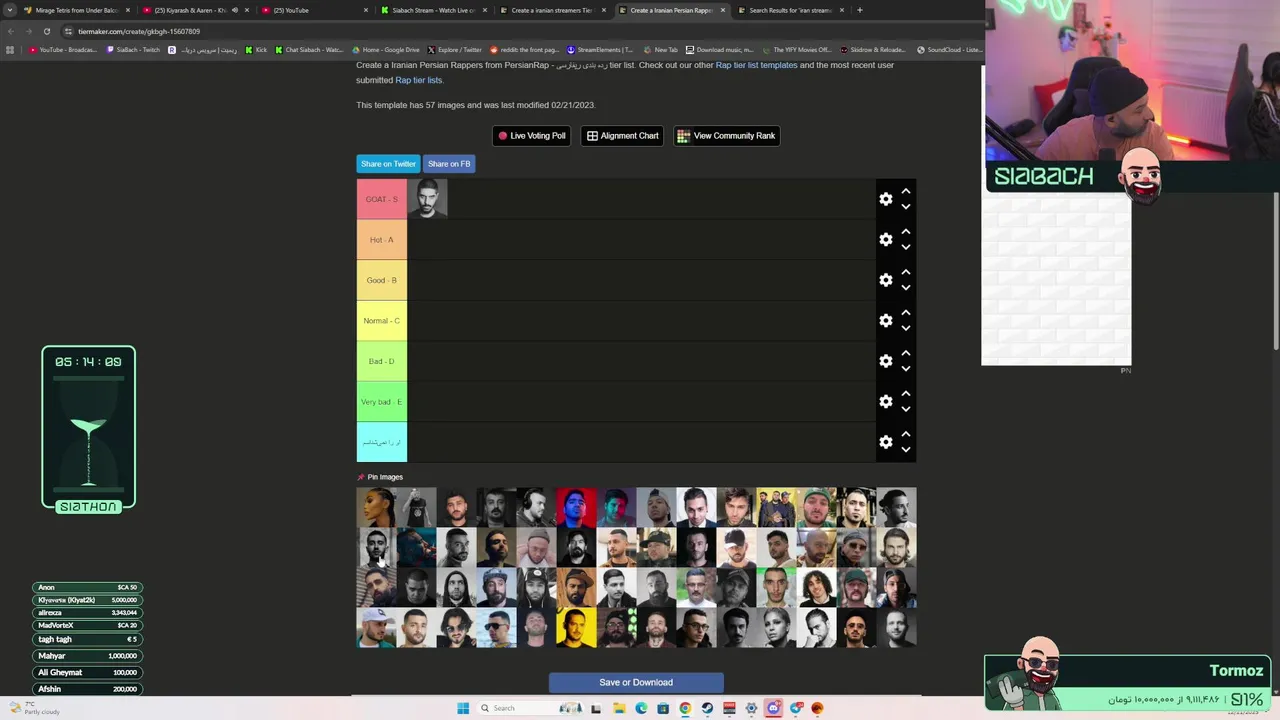
Task: Move Good - B row up with up arrow
Action: click(x=906, y=272)
